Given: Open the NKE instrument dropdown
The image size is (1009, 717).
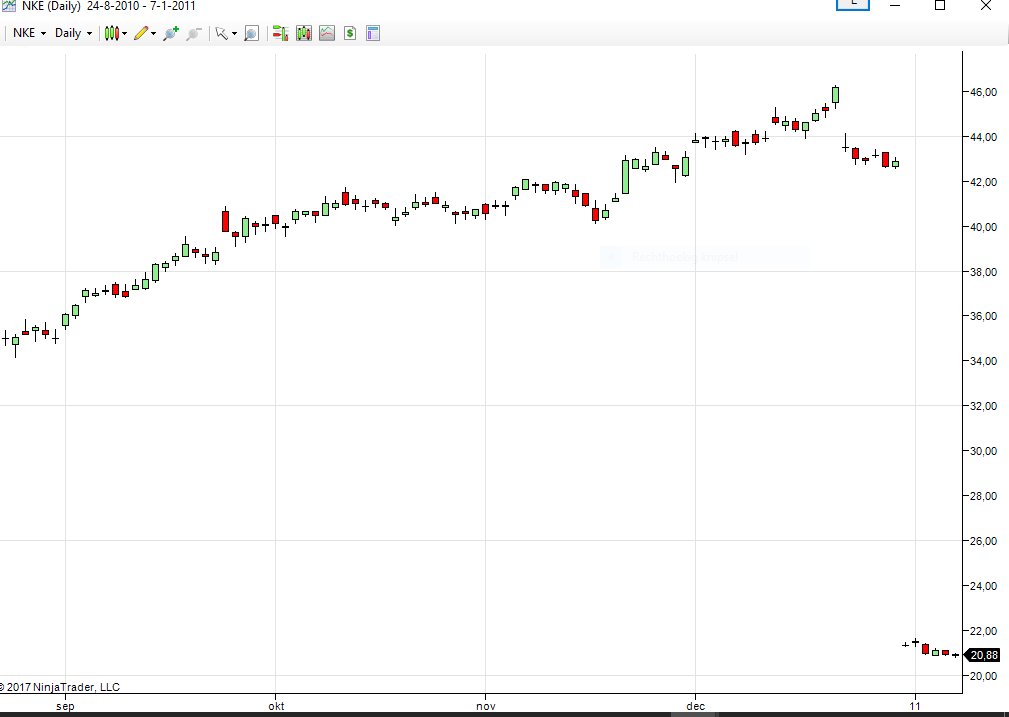Looking at the screenshot, I should tap(30, 33).
